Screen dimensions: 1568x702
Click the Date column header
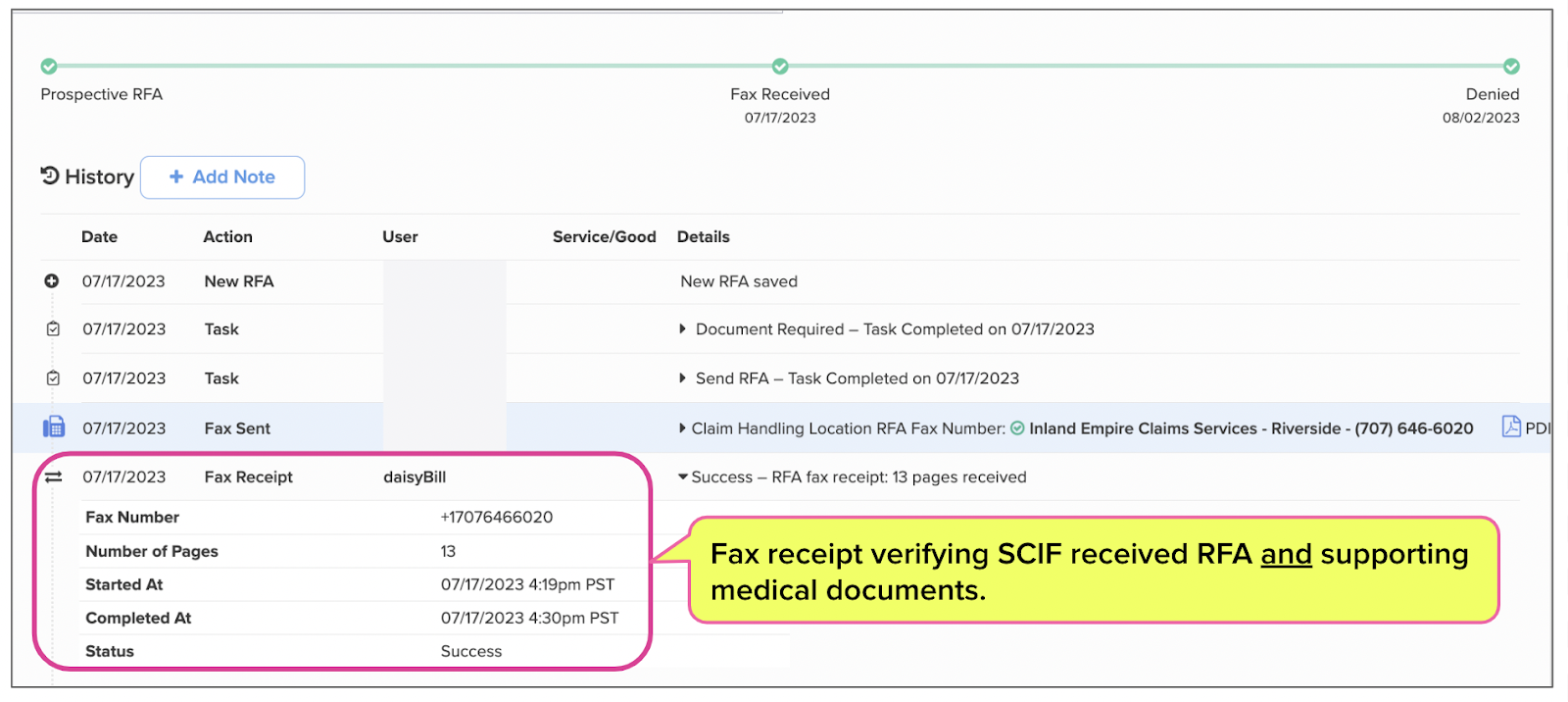click(99, 237)
